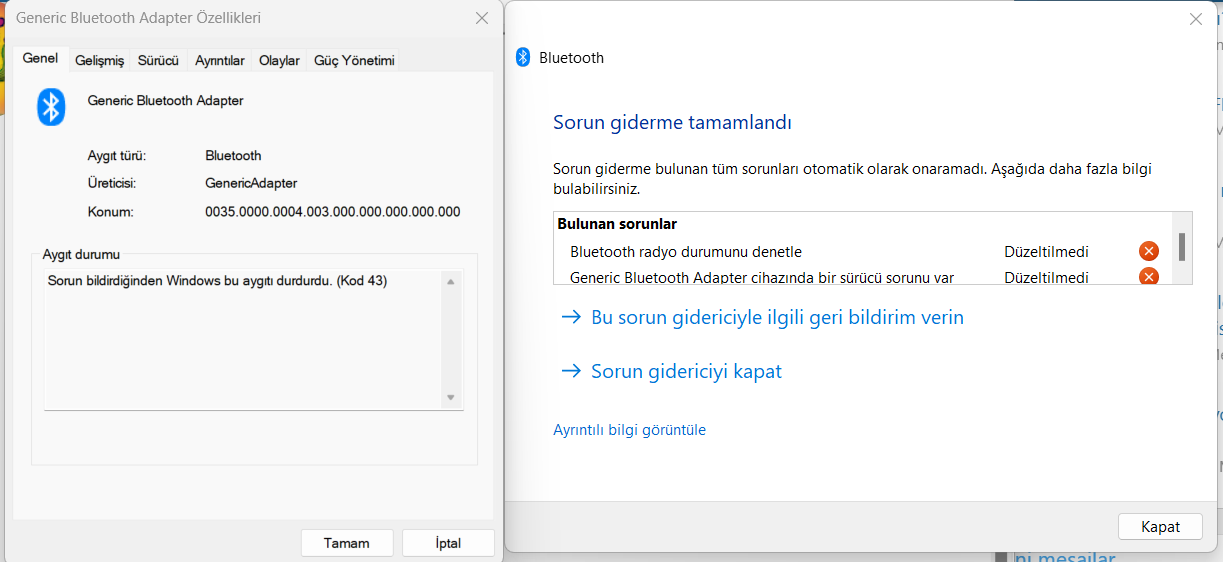Click the Konum value 0035.0000.0004.003
Screen dimensions: 1223x562
333,212
